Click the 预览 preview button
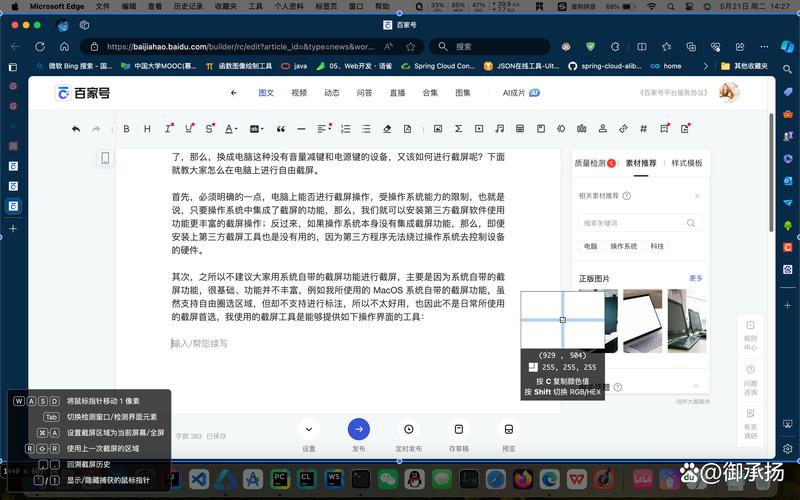This screenshot has height=500, width=800. pyautogui.click(x=509, y=429)
